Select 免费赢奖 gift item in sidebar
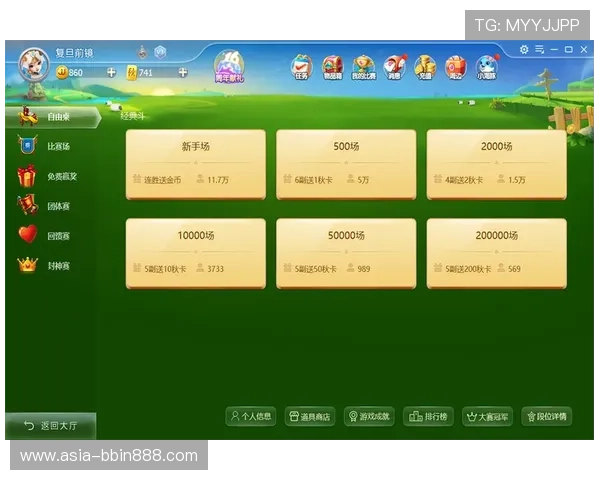 point(50,176)
